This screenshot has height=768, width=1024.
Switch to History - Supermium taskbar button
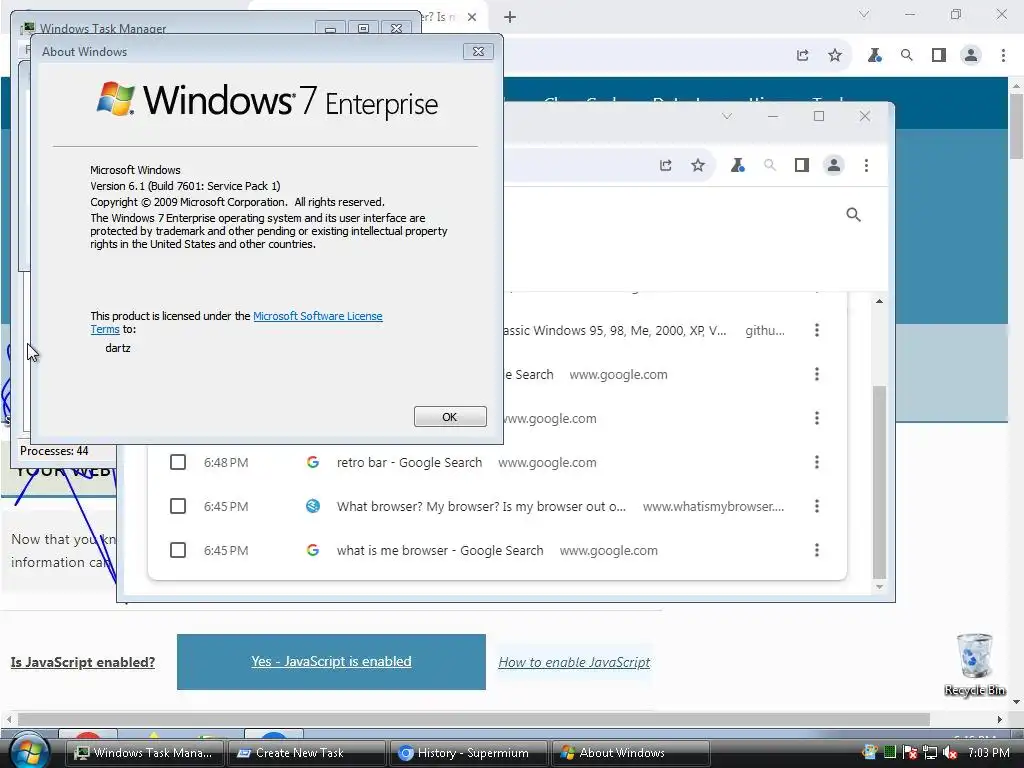(x=469, y=753)
